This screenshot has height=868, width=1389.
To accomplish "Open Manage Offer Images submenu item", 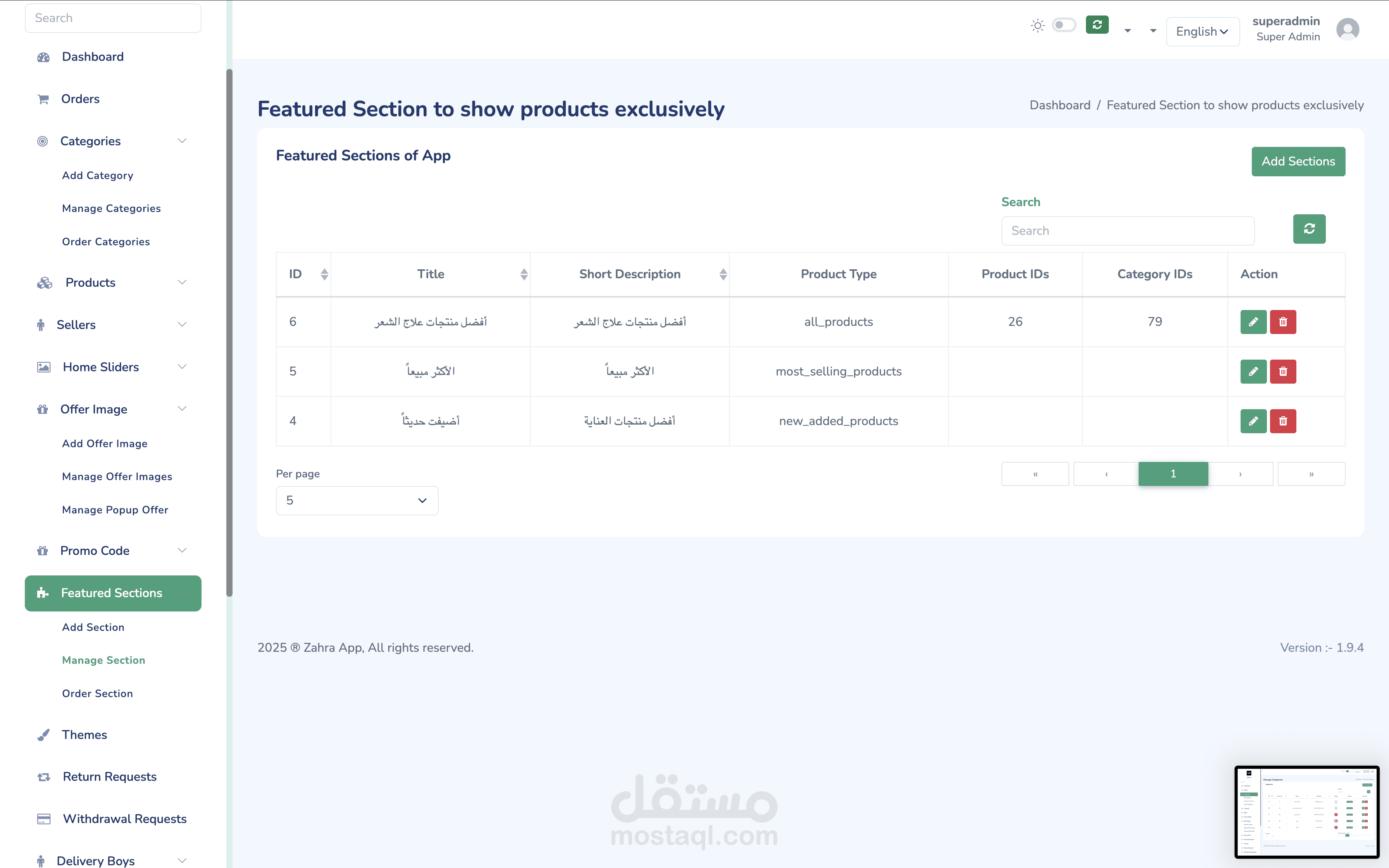I will point(117,477).
